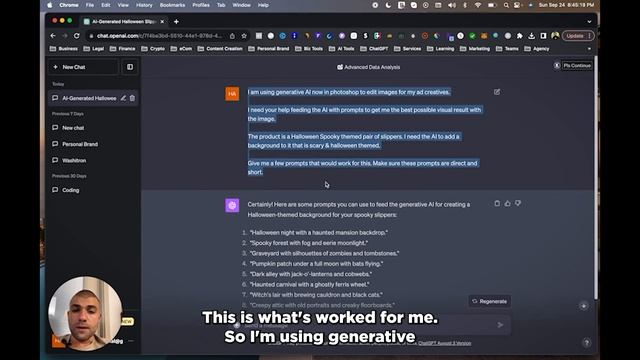Click the chat.openai.com address bar
Viewport: 640px width, 360px height.
[159, 36]
